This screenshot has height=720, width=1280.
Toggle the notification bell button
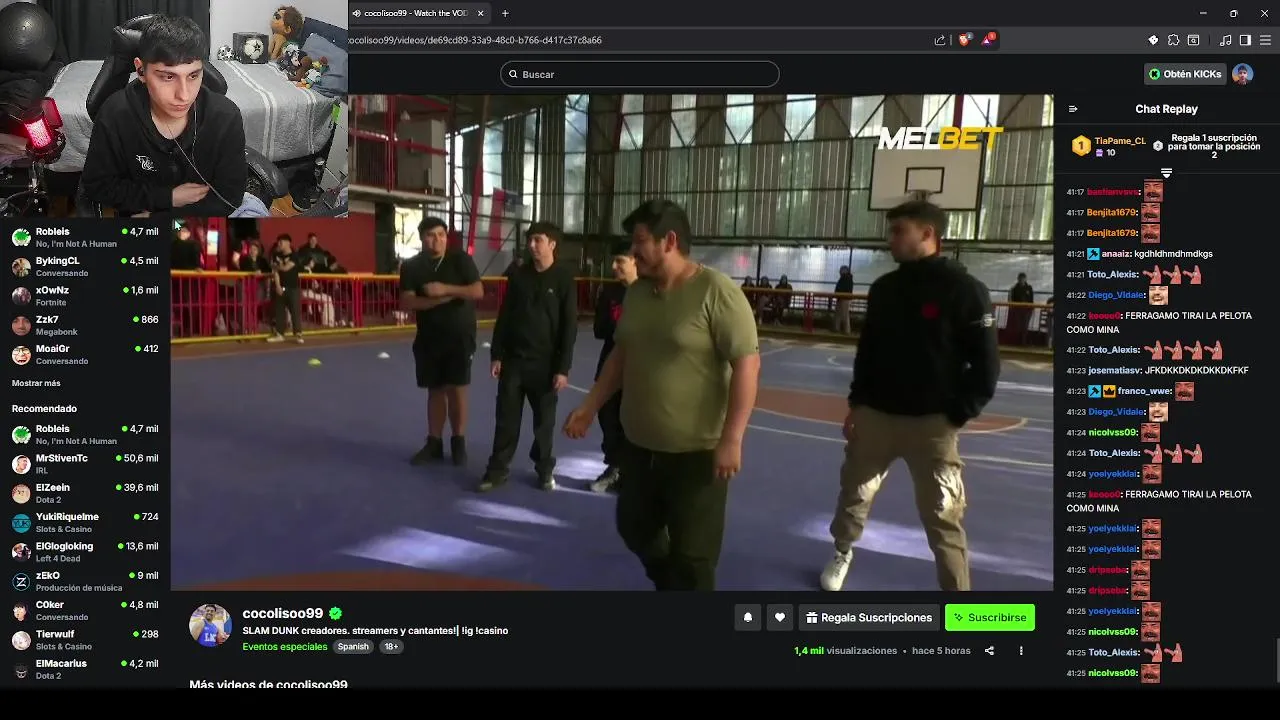(747, 618)
